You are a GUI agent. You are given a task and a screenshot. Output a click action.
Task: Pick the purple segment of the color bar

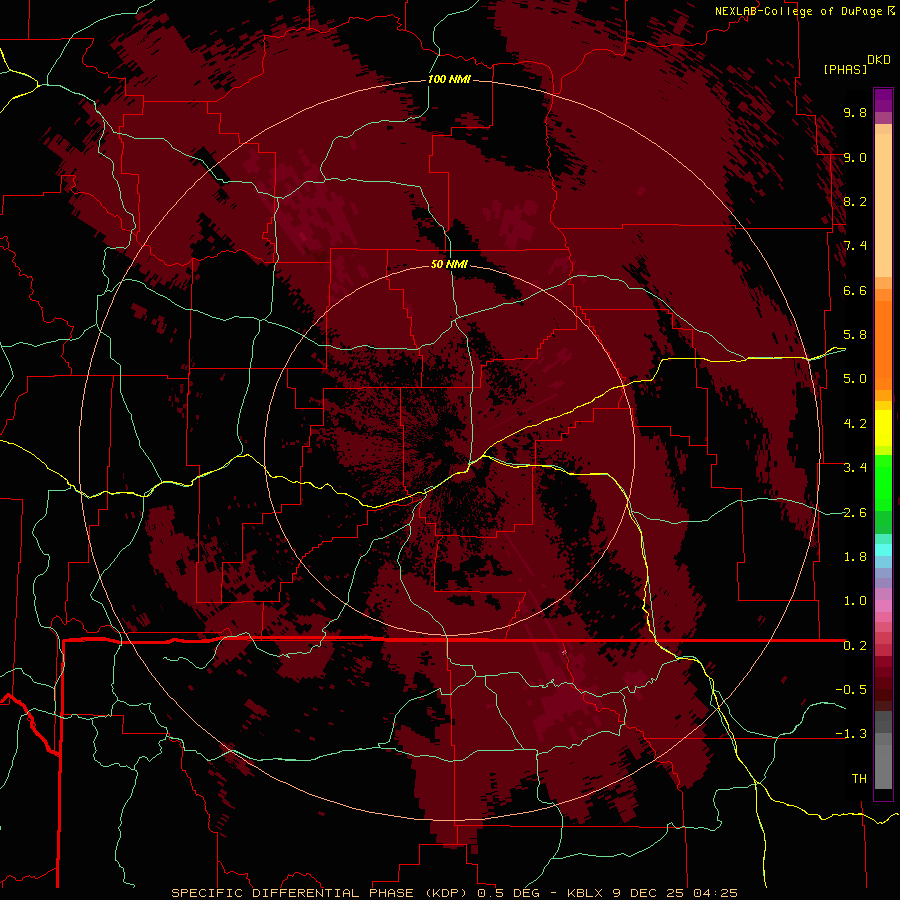click(x=883, y=100)
